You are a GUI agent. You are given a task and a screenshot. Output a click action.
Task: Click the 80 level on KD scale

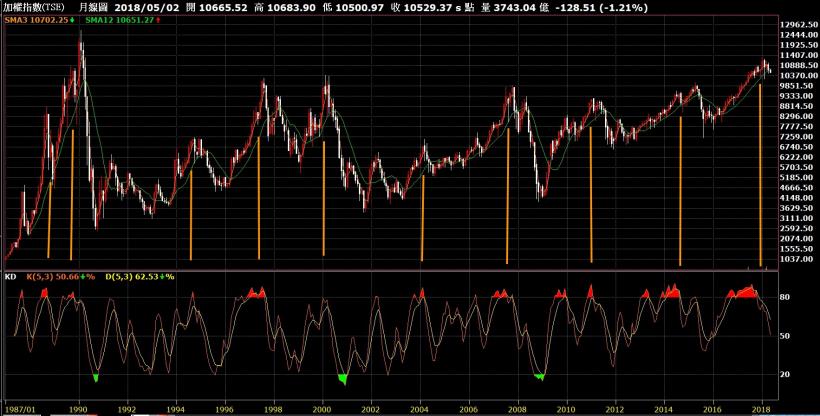pos(785,297)
